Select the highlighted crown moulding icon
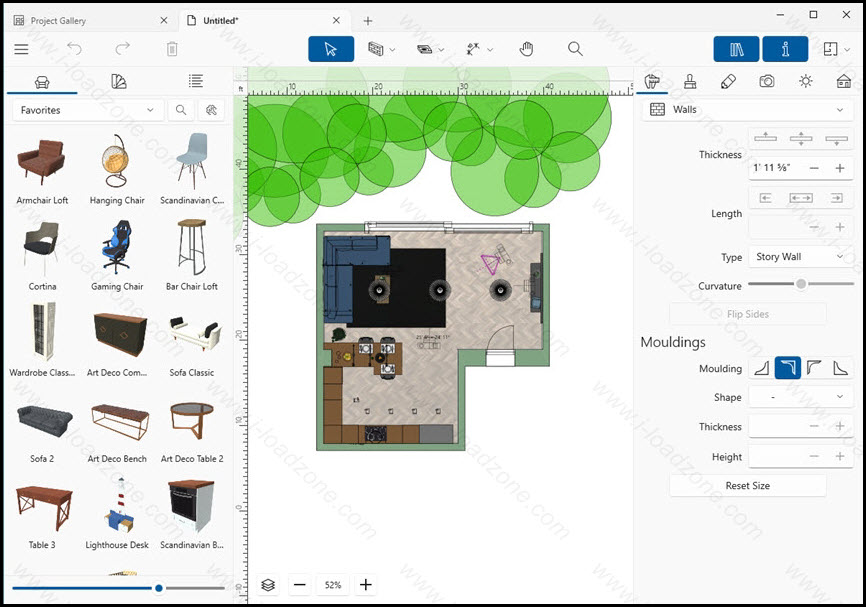866x607 pixels. tap(788, 368)
